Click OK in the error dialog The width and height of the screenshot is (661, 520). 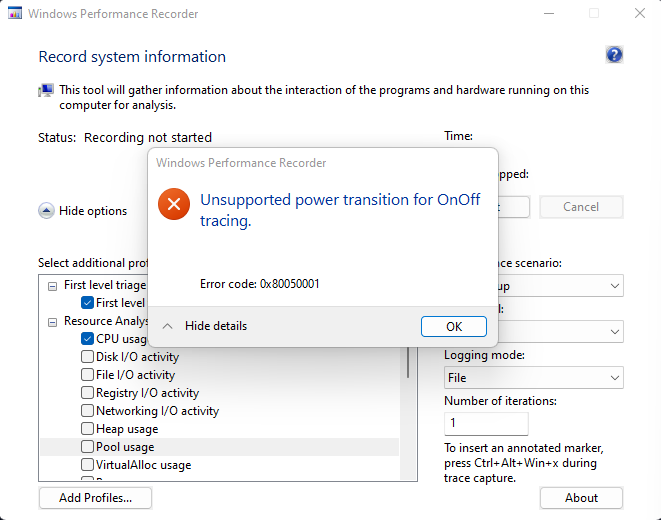[x=454, y=327]
